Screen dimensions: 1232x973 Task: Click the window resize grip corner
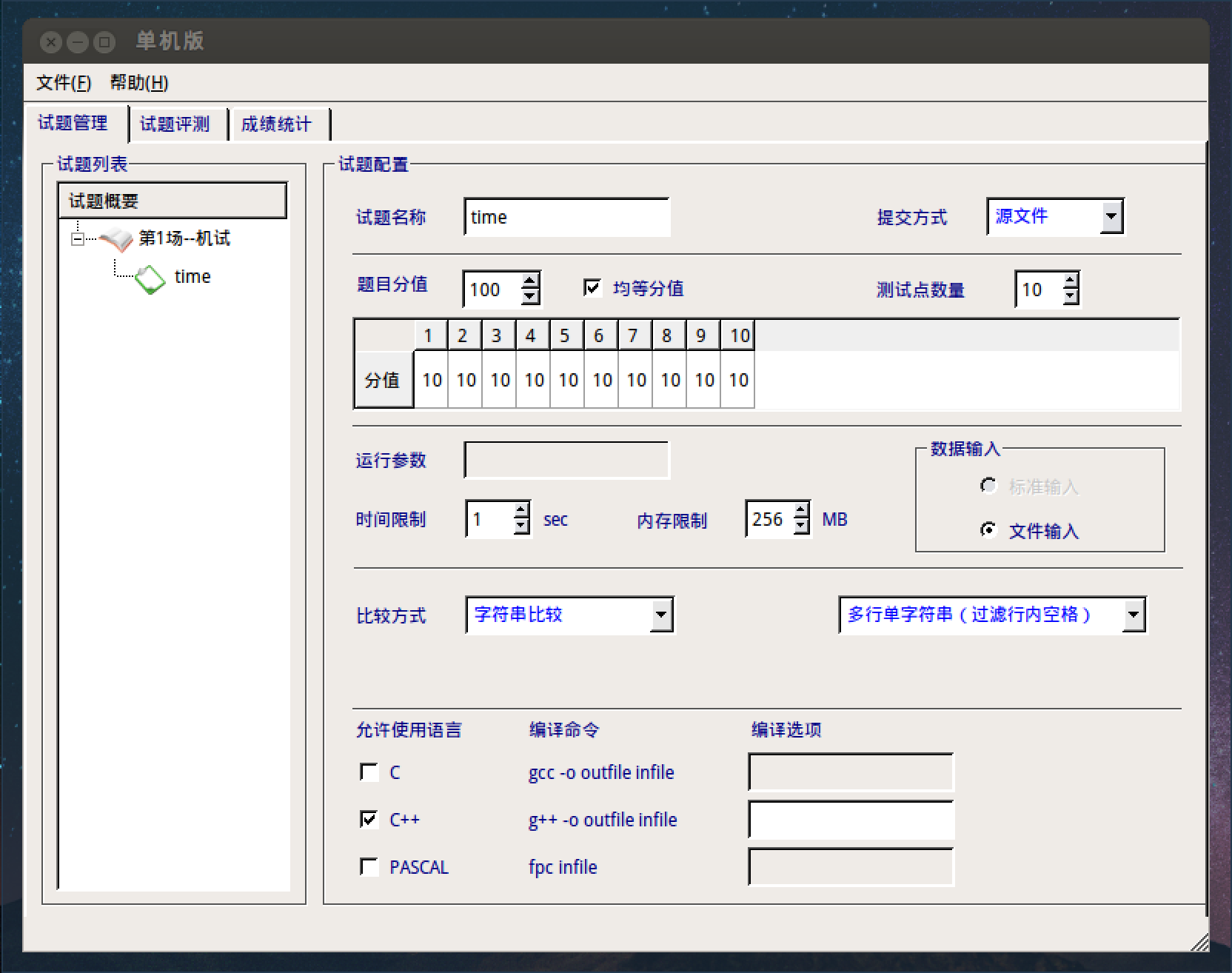tap(1198, 942)
